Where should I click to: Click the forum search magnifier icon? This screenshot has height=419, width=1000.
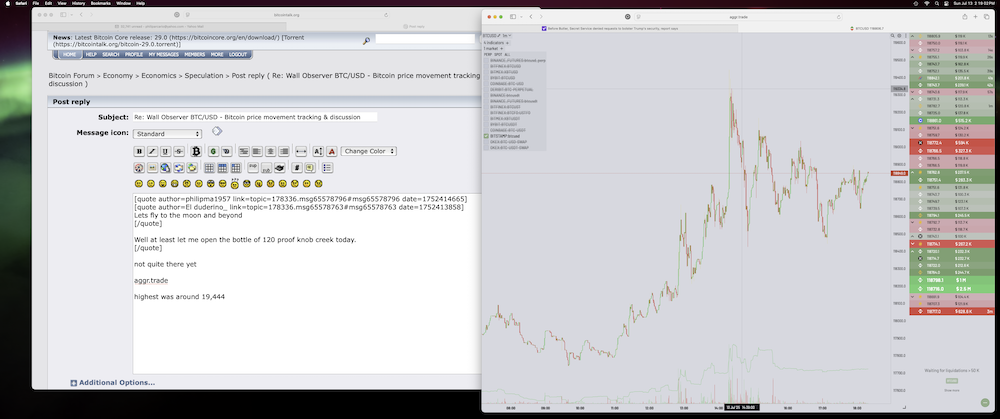[x=366, y=41]
